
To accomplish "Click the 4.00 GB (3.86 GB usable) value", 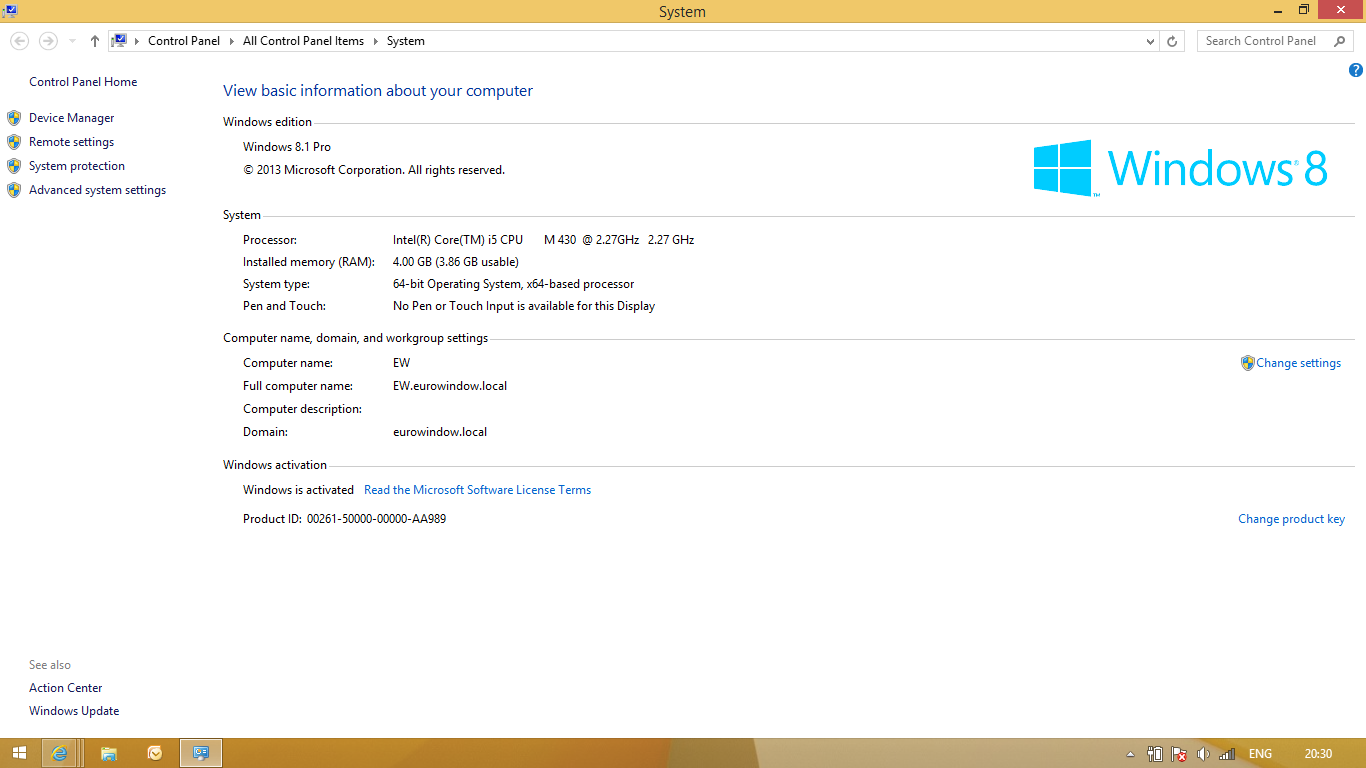I will (456, 262).
